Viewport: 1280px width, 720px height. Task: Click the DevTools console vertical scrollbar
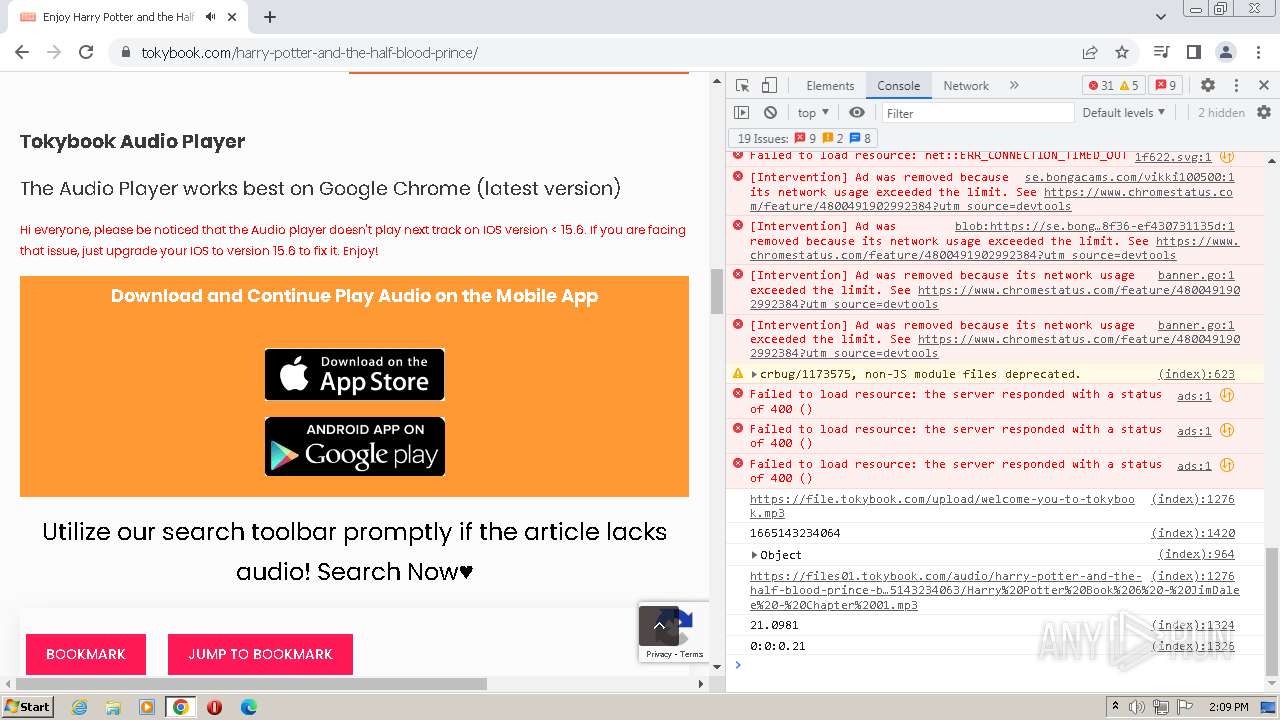point(1271,611)
